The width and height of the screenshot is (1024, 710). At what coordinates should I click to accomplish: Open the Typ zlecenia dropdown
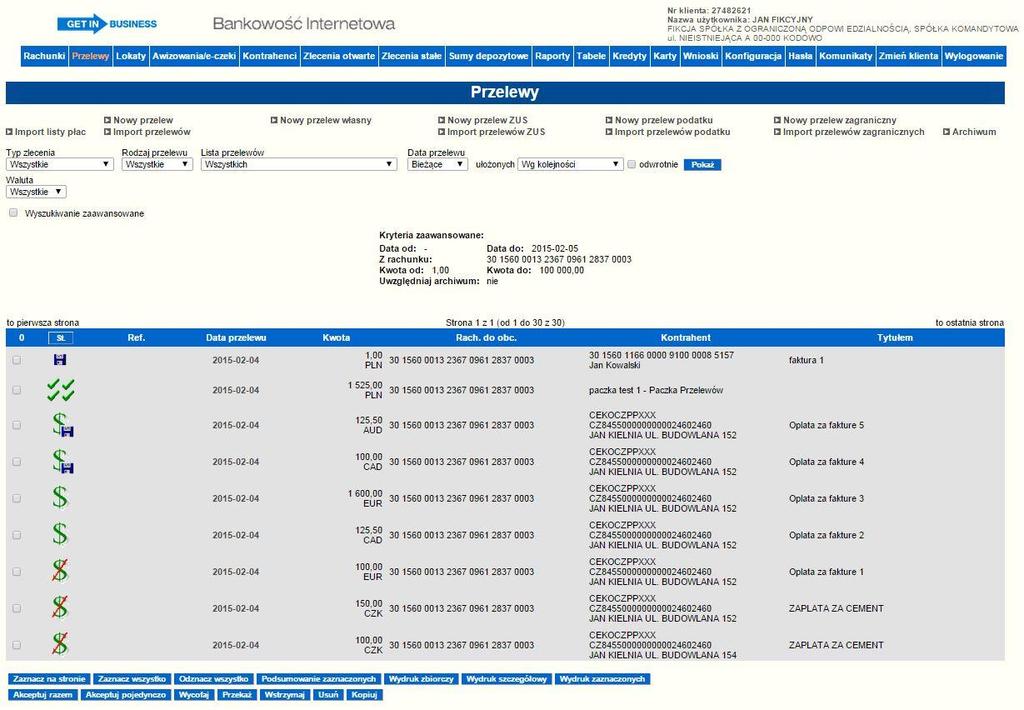pos(60,165)
